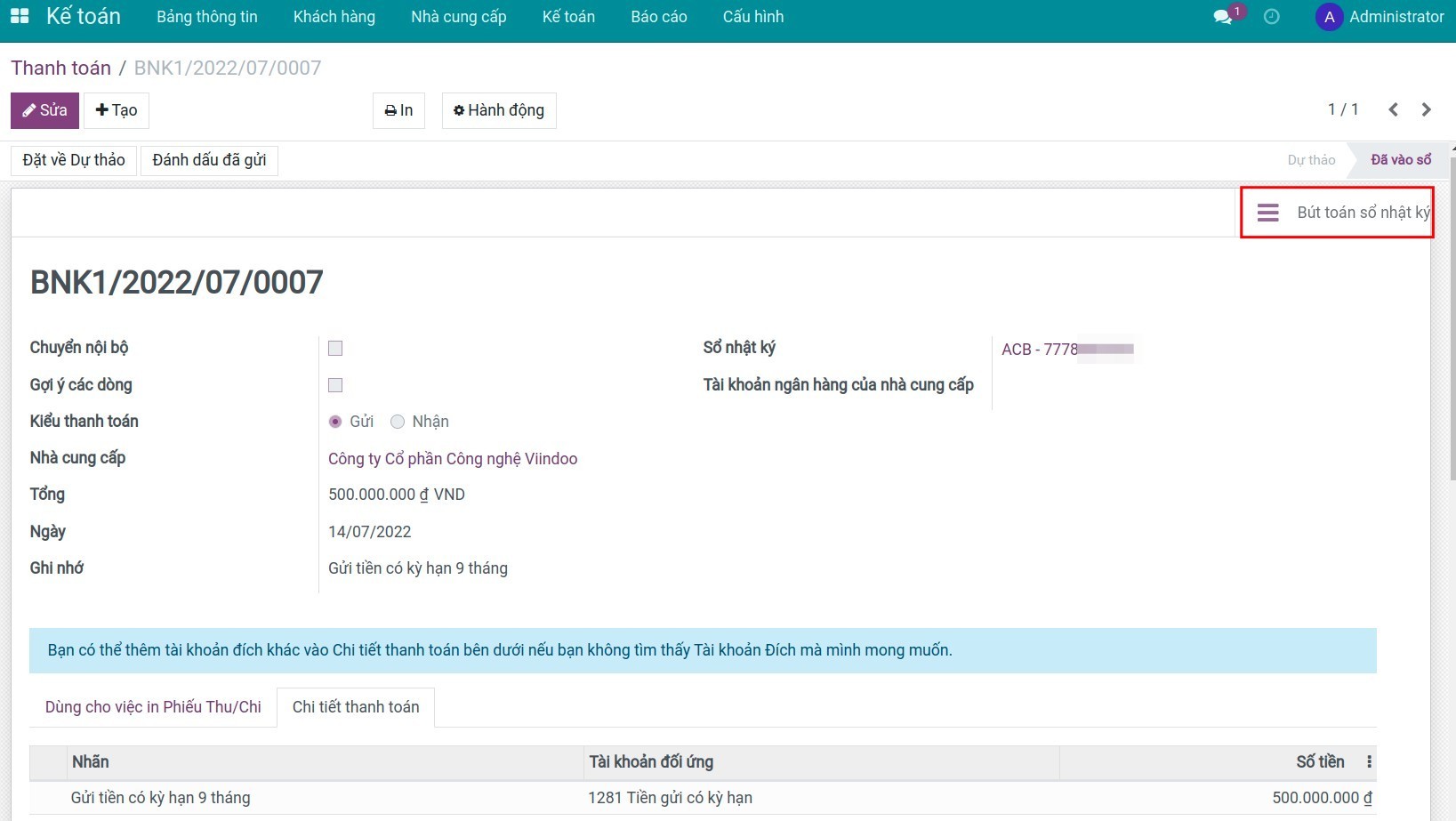The image size is (1456, 821).
Task: Select the Nhận radio option
Action: tap(398, 422)
